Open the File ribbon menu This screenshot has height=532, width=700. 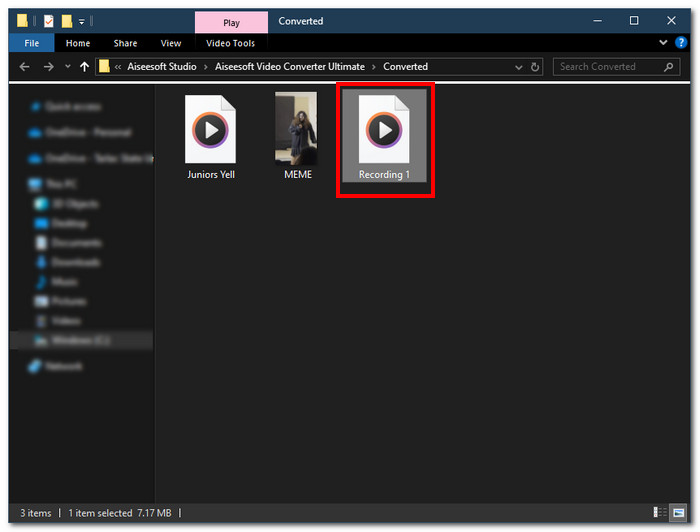pyautogui.click(x=32, y=43)
